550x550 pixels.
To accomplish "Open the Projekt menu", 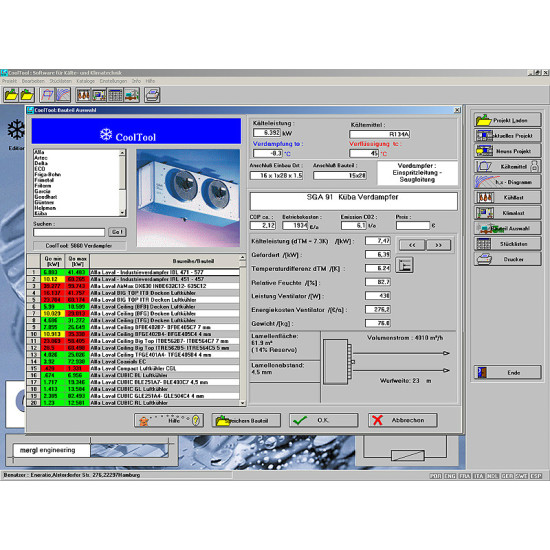I will pos(9,81).
